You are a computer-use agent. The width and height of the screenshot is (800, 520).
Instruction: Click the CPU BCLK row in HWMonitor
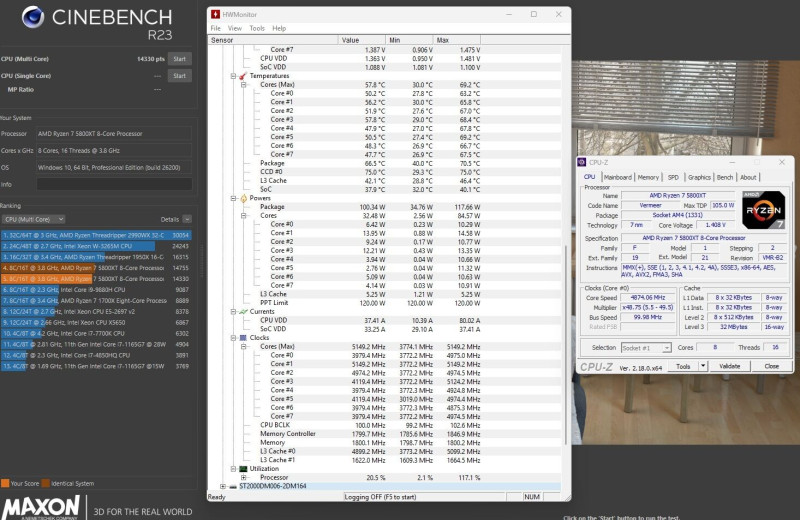(x=385, y=425)
